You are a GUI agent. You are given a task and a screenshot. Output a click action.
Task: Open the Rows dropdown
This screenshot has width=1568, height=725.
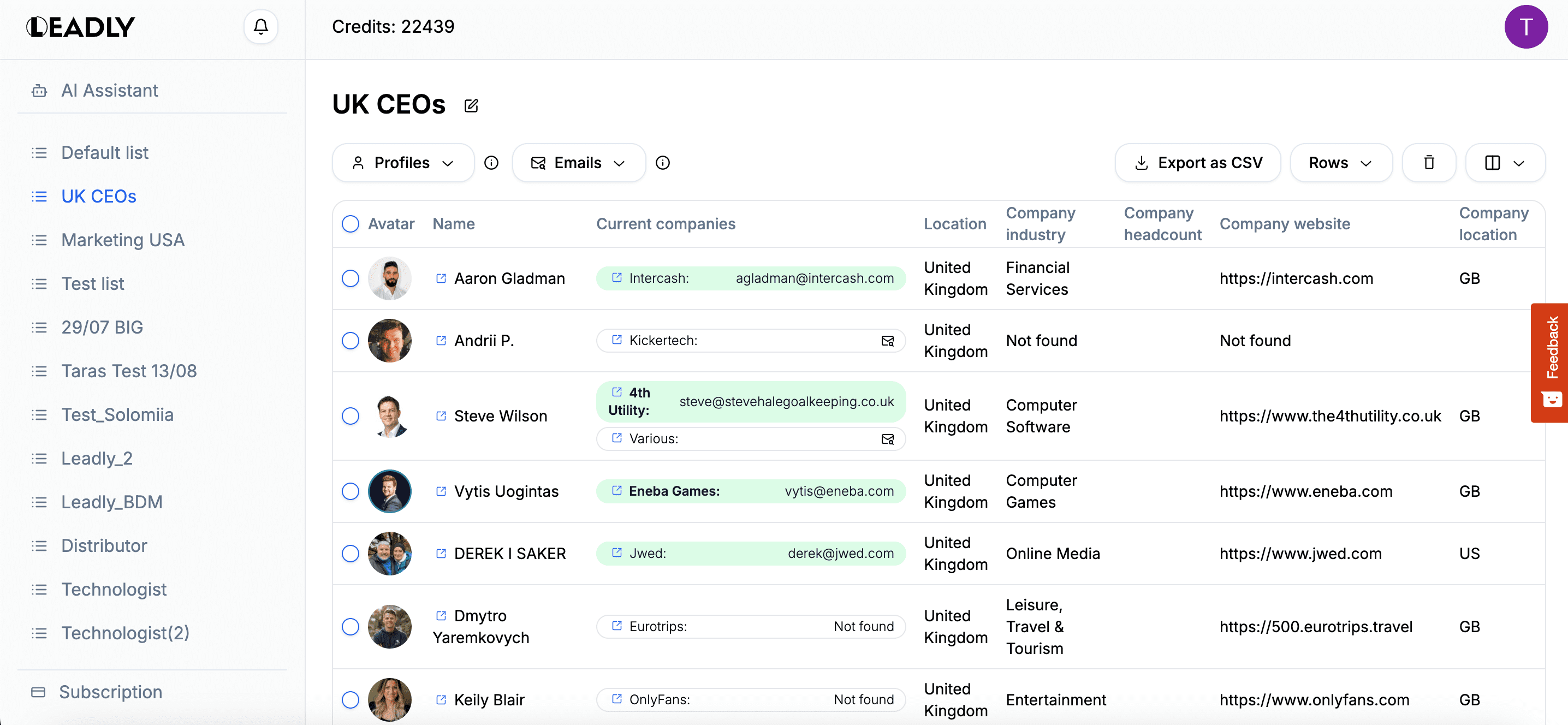[1340, 163]
